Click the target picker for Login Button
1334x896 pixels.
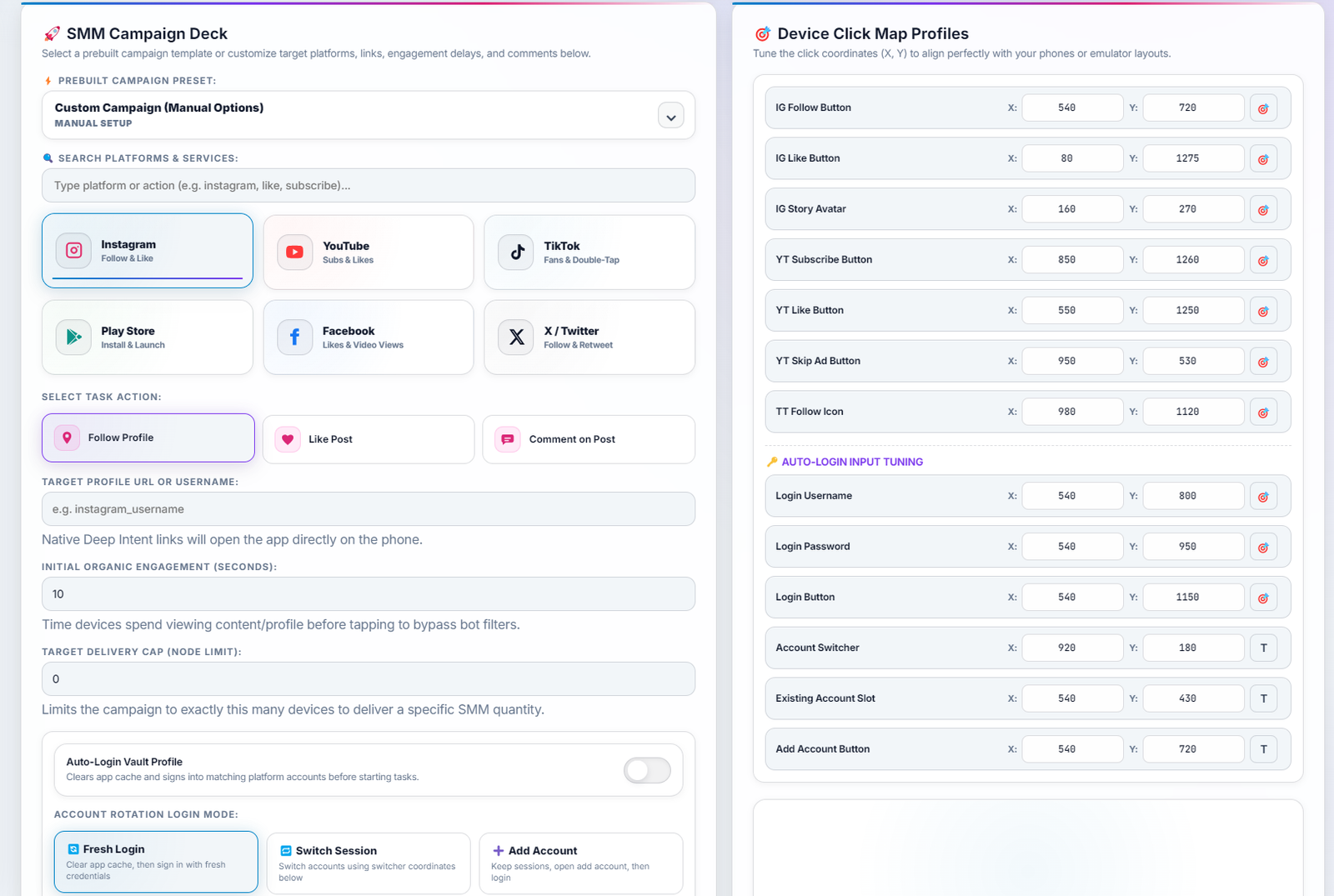coord(1263,598)
